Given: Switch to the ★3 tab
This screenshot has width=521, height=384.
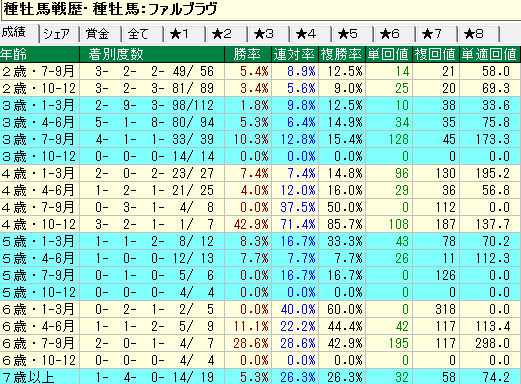Looking at the screenshot, I should pos(268,34).
